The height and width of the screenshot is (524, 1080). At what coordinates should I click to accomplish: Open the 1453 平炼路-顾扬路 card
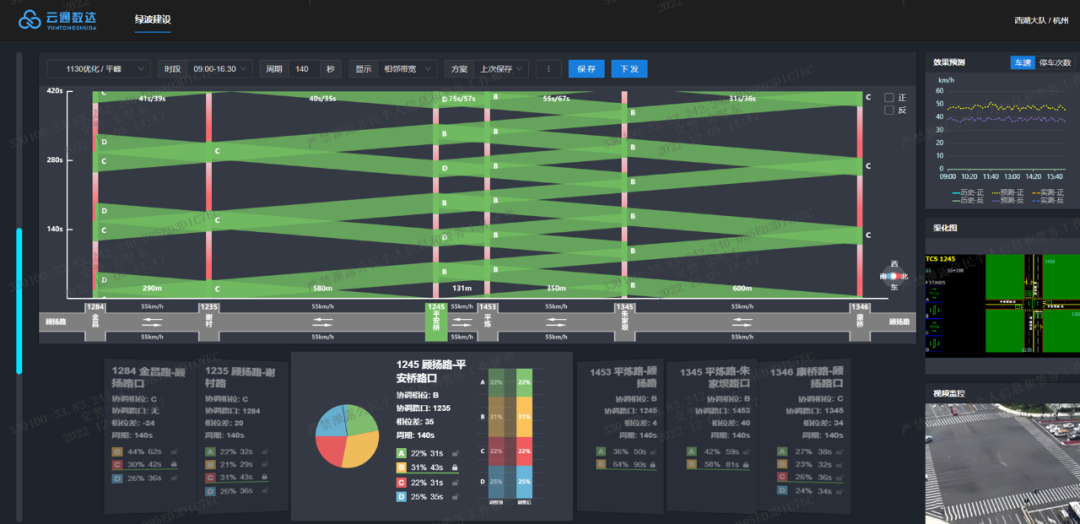click(x=620, y=435)
